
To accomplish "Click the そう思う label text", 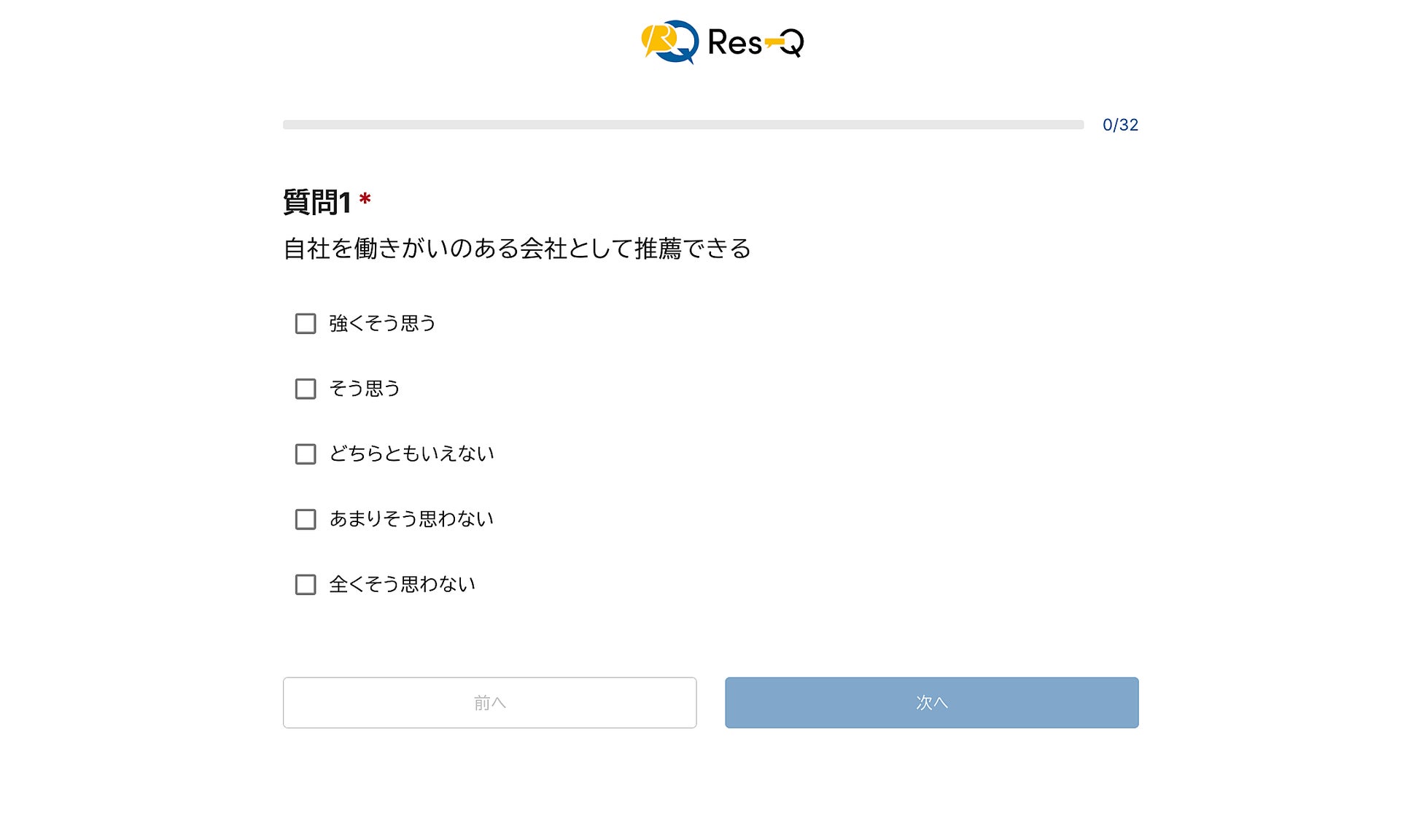I will click(x=365, y=389).
